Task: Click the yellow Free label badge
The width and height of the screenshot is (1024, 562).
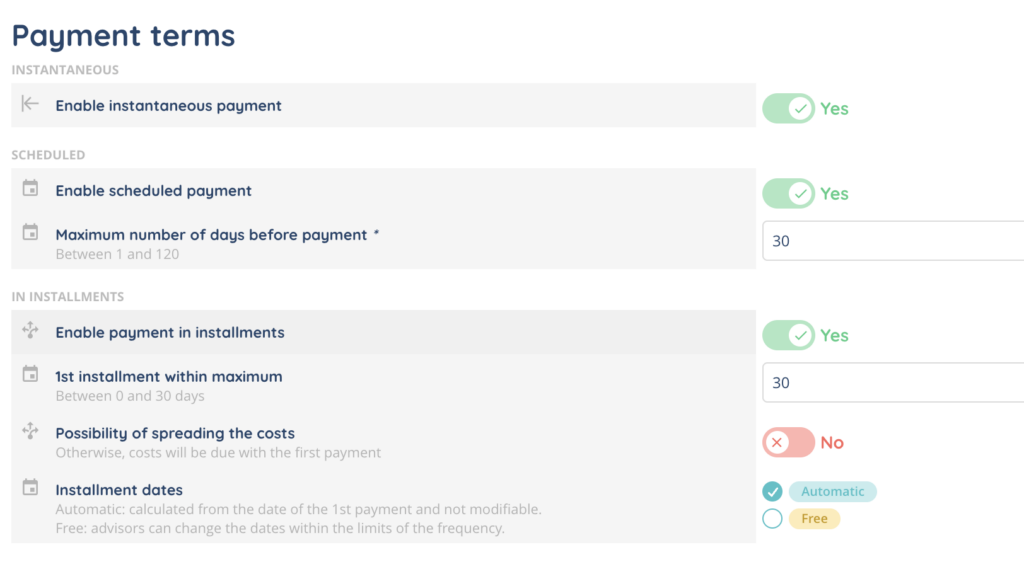Action: click(814, 519)
